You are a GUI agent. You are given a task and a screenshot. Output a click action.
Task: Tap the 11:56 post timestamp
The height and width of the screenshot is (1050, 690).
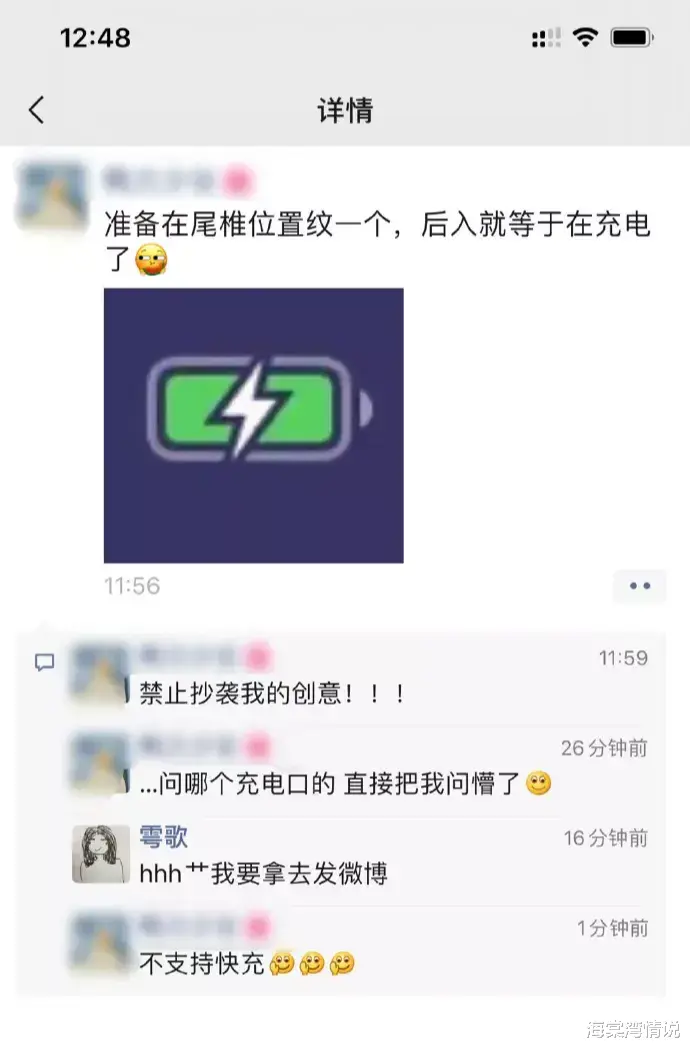(132, 586)
